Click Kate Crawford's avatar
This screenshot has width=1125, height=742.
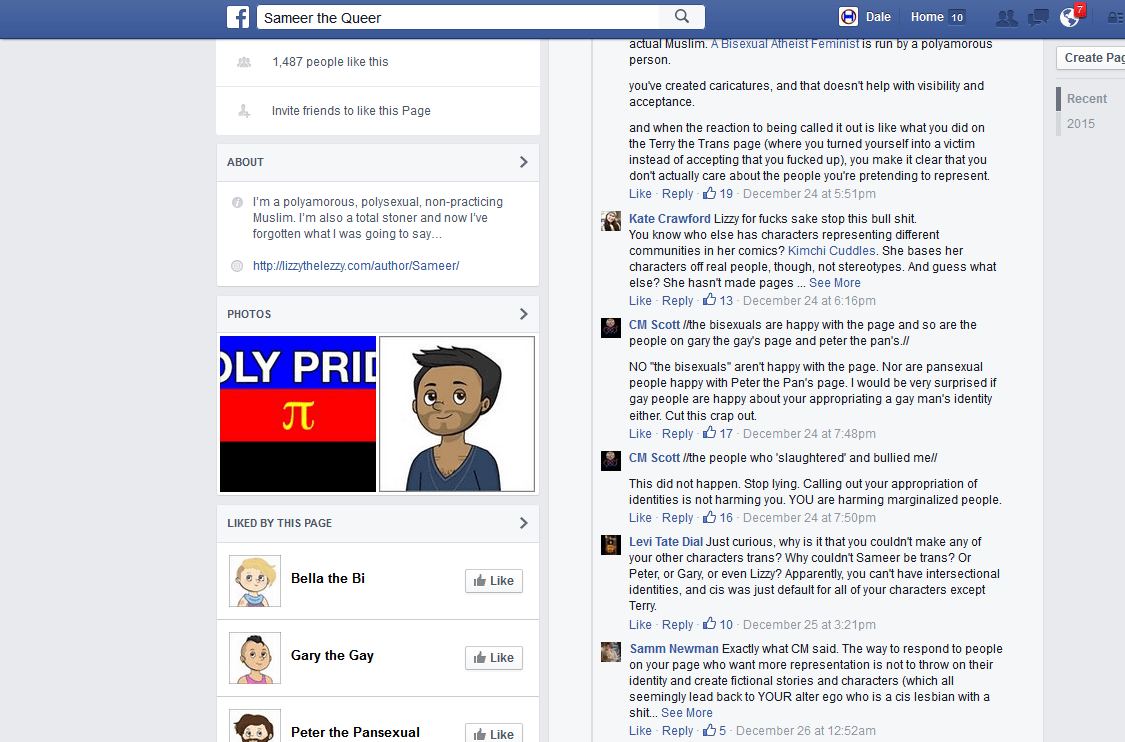tap(611, 221)
